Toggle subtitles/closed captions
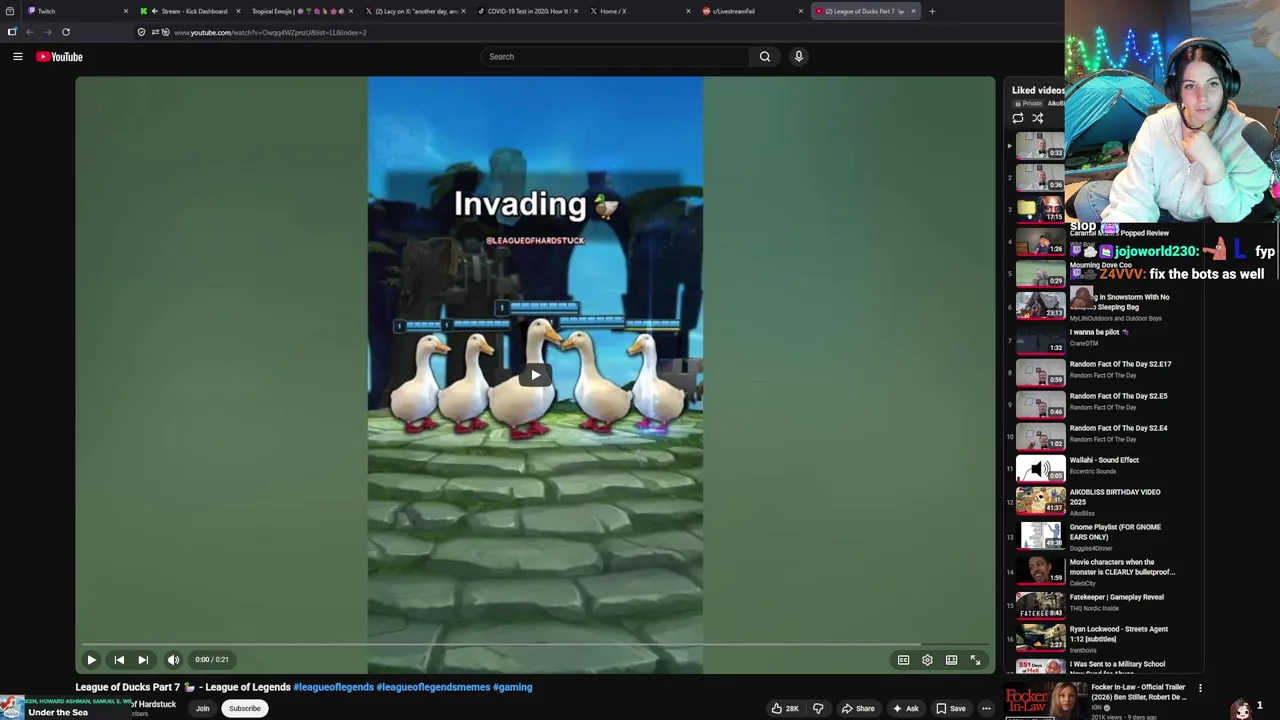Screen dimensions: 1280x720 pyautogui.click(x=903, y=660)
